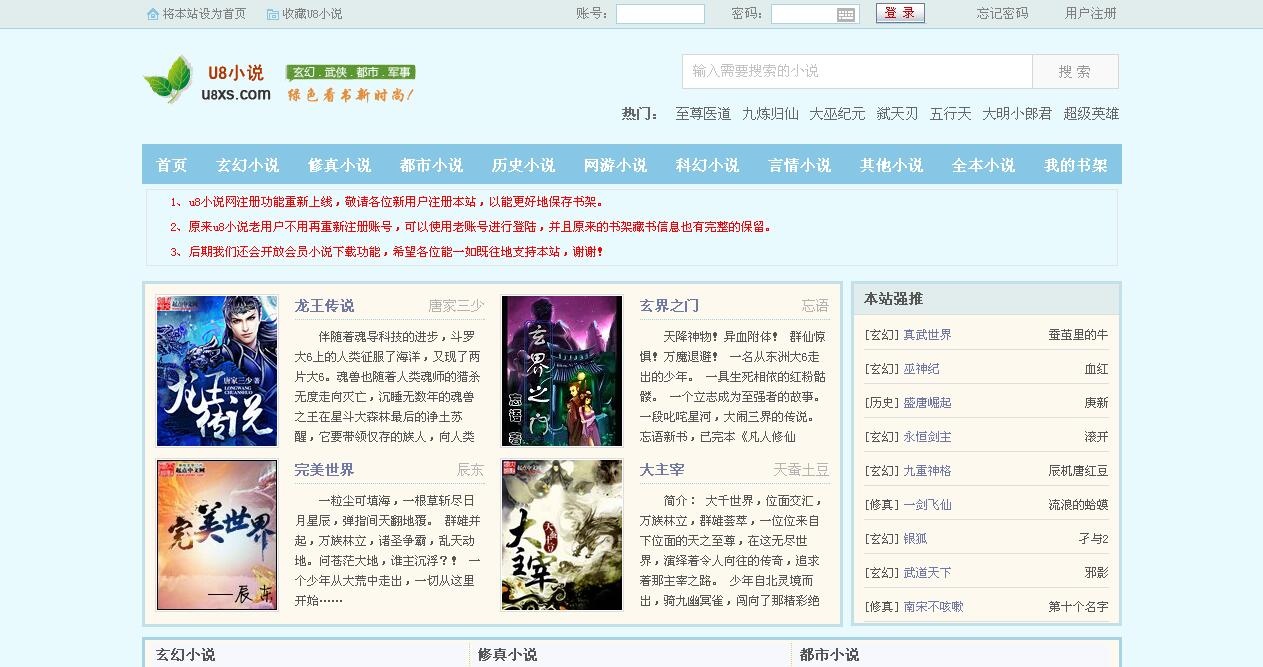
Task: Open recommended novel 银狐
Action: [915, 539]
